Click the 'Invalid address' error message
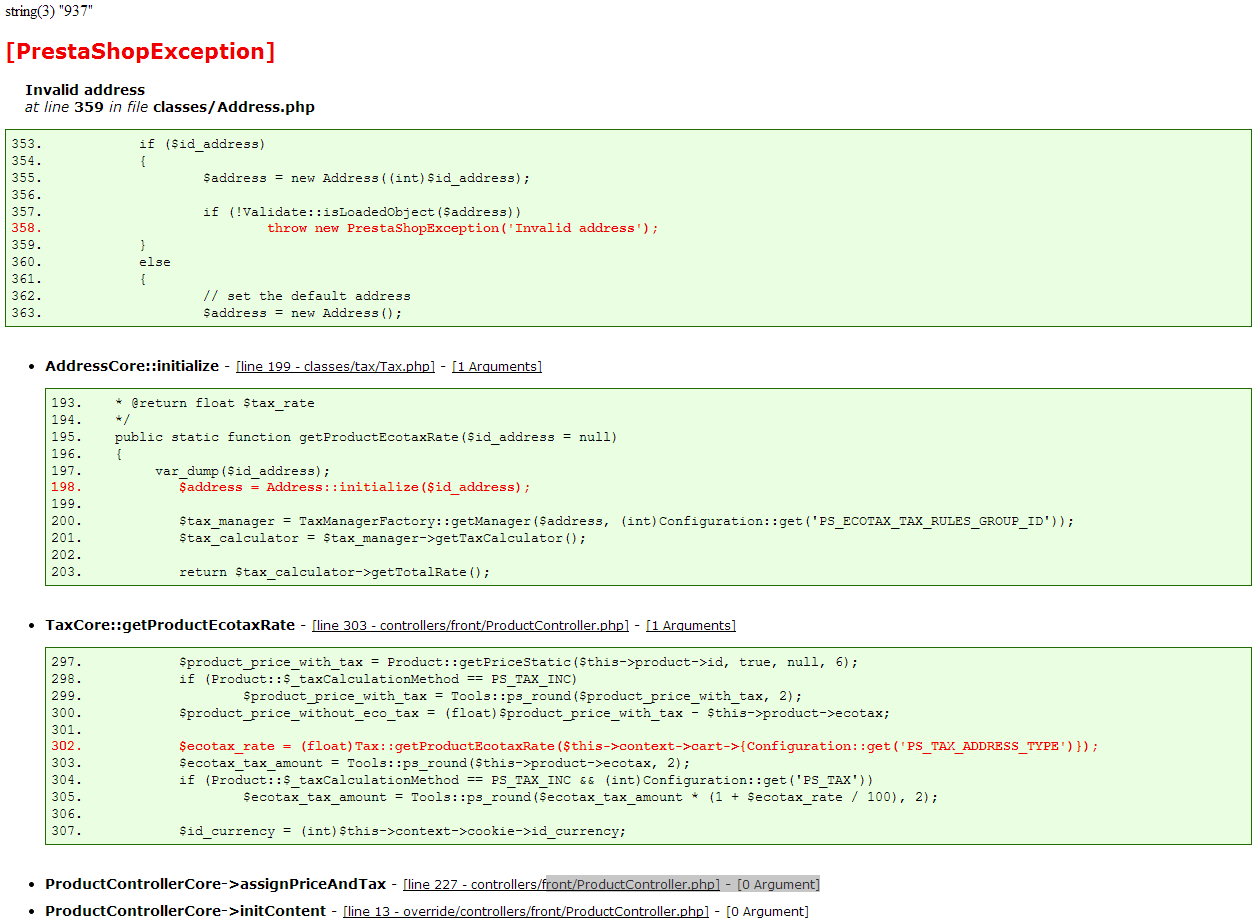 (85, 90)
